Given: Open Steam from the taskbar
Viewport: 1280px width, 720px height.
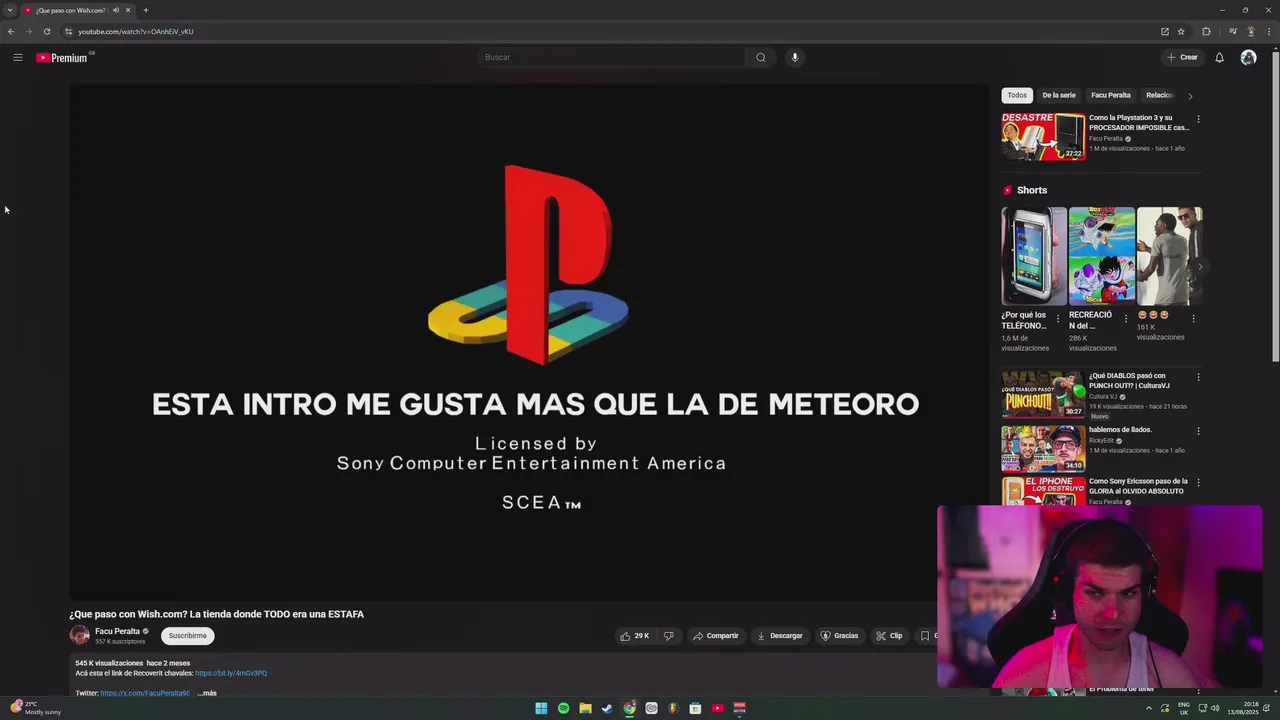Looking at the screenshot, I should click(x=607, y=708).
